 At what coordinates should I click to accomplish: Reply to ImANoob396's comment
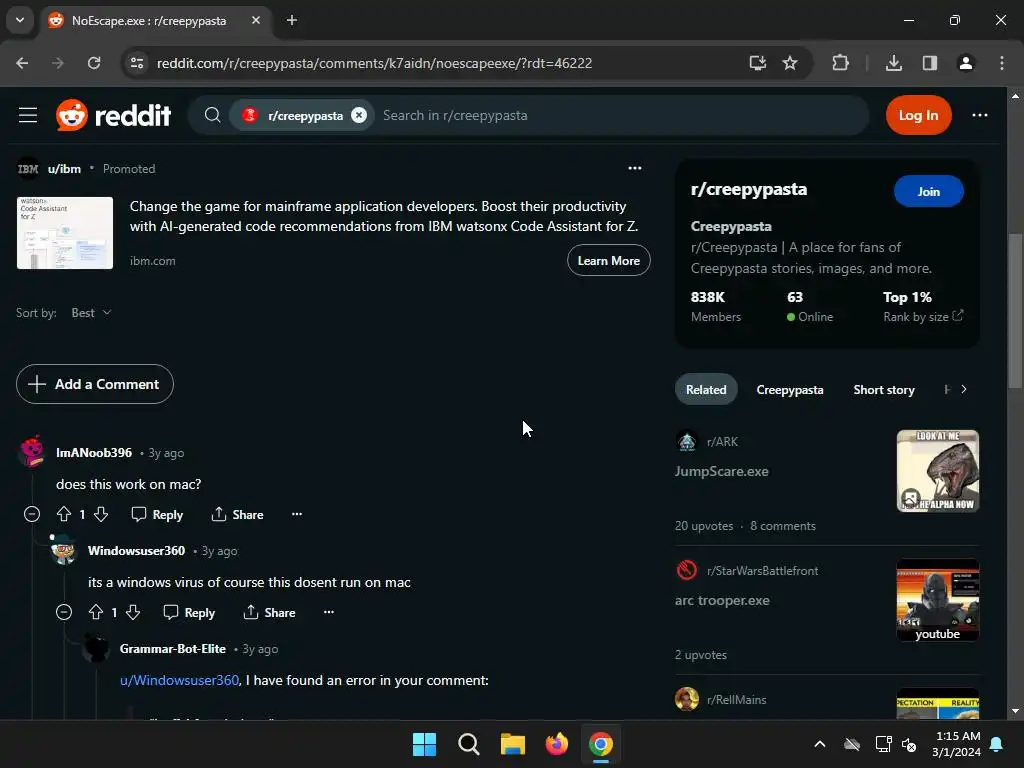(157, 515)
